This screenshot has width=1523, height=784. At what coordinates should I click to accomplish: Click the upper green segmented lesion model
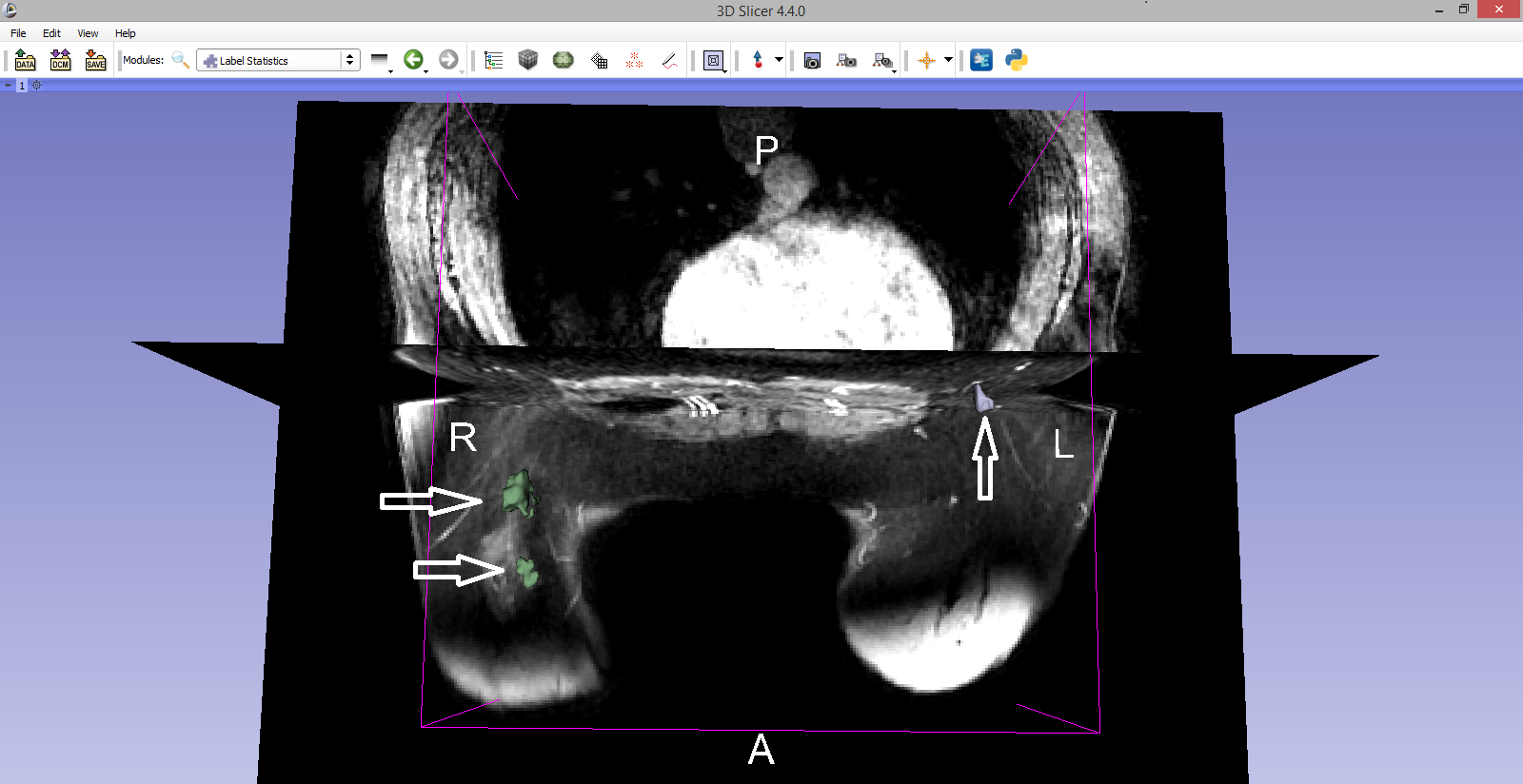tap(520, 493)
